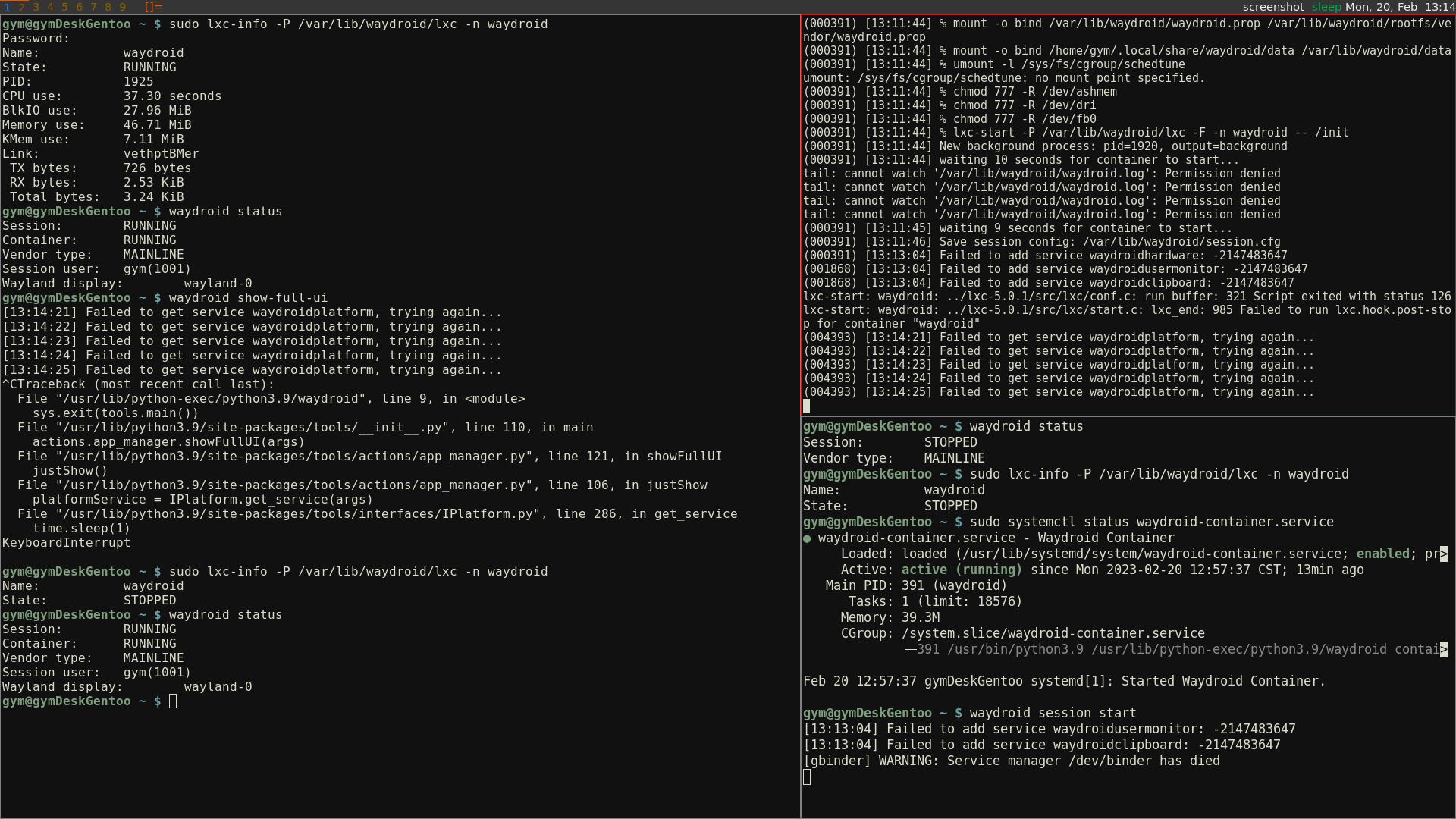Switch to workspace tag 5

[64, 7]
